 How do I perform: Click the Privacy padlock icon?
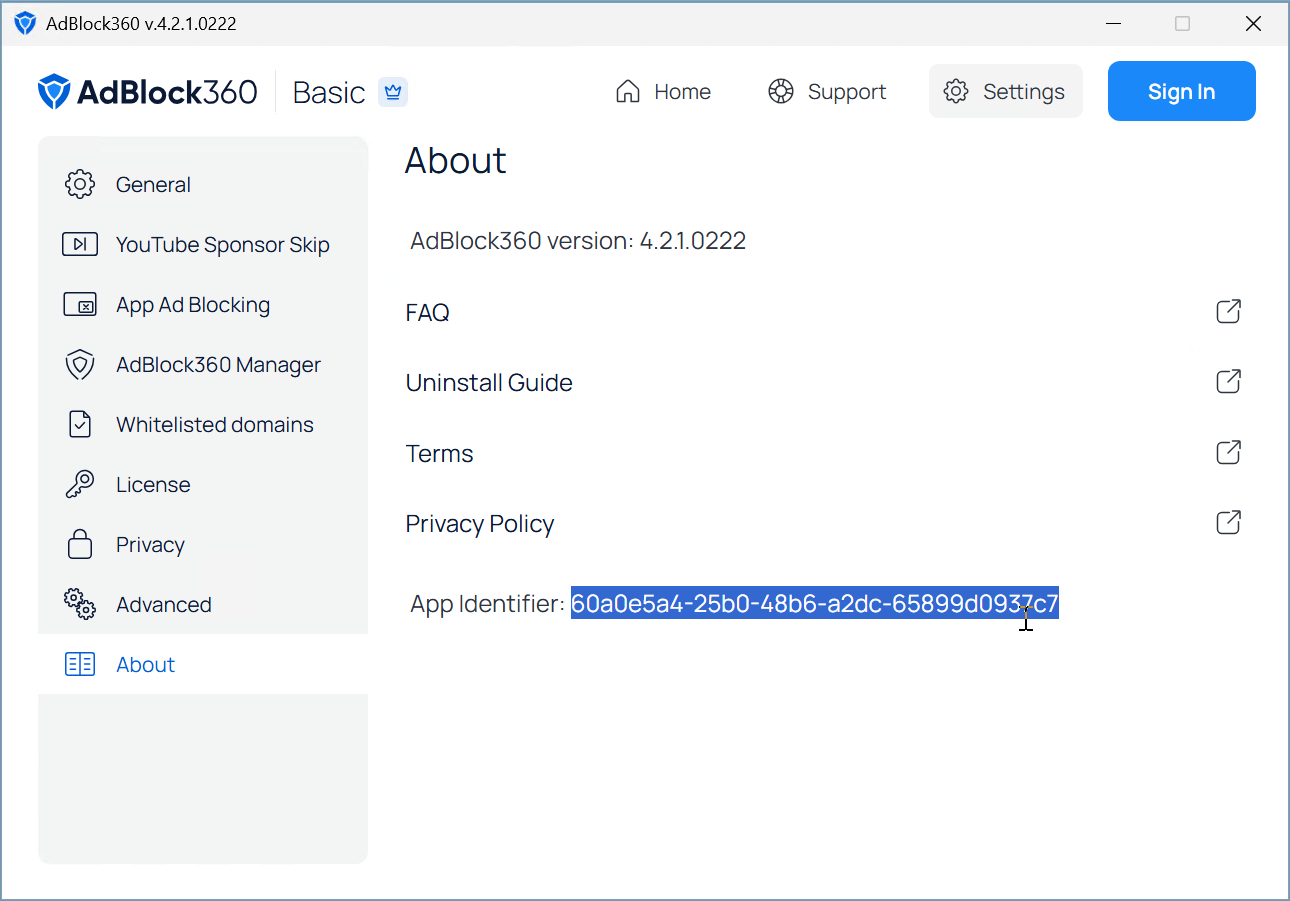coord(80,544)
